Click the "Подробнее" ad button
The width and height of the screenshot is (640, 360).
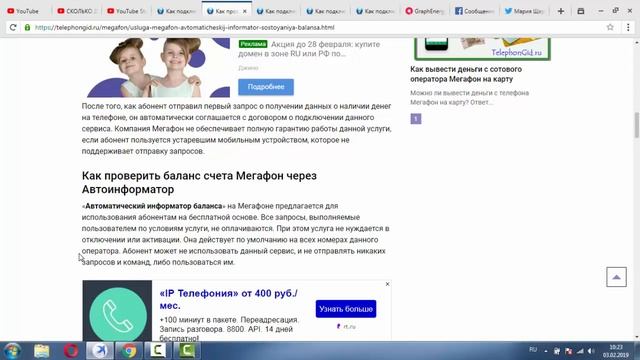(x=266, y=87)
